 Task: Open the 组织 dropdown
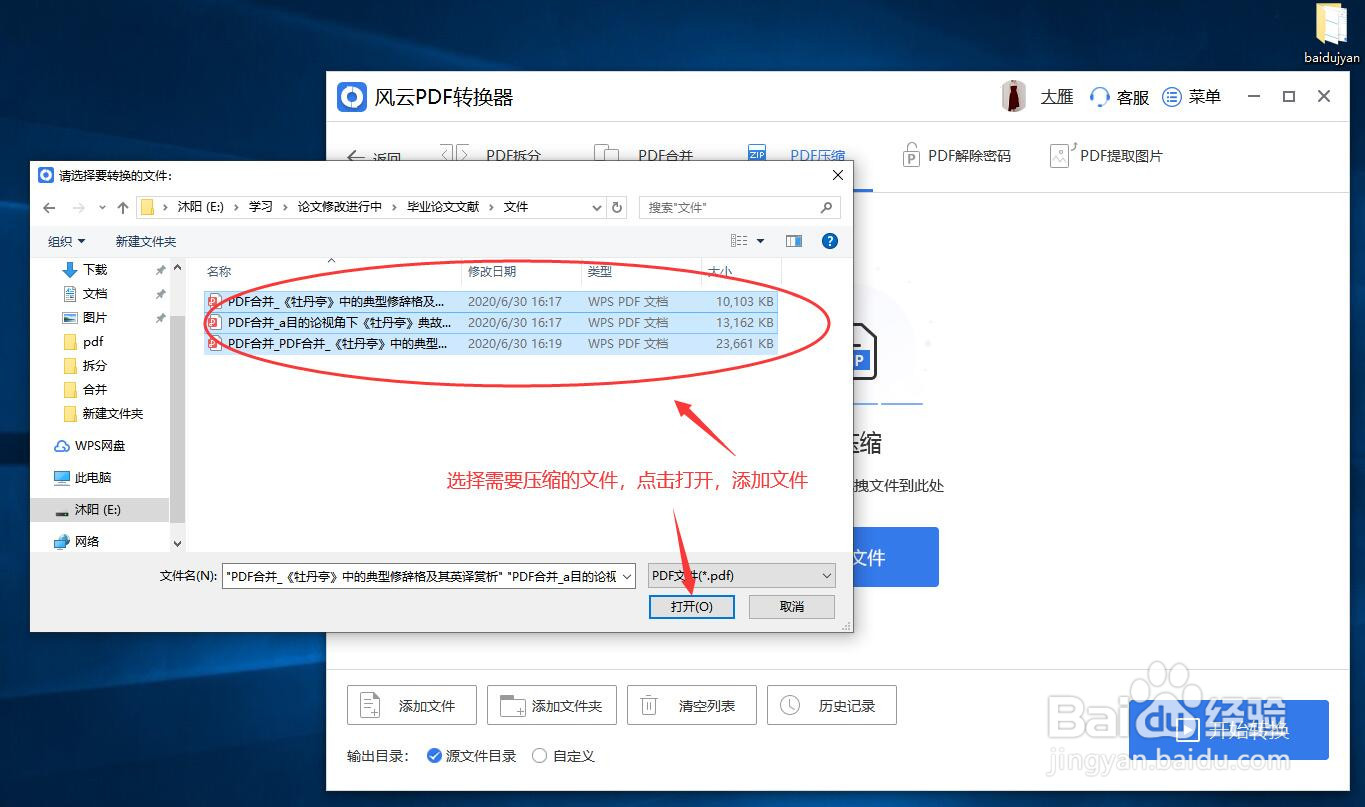point(66,240)
